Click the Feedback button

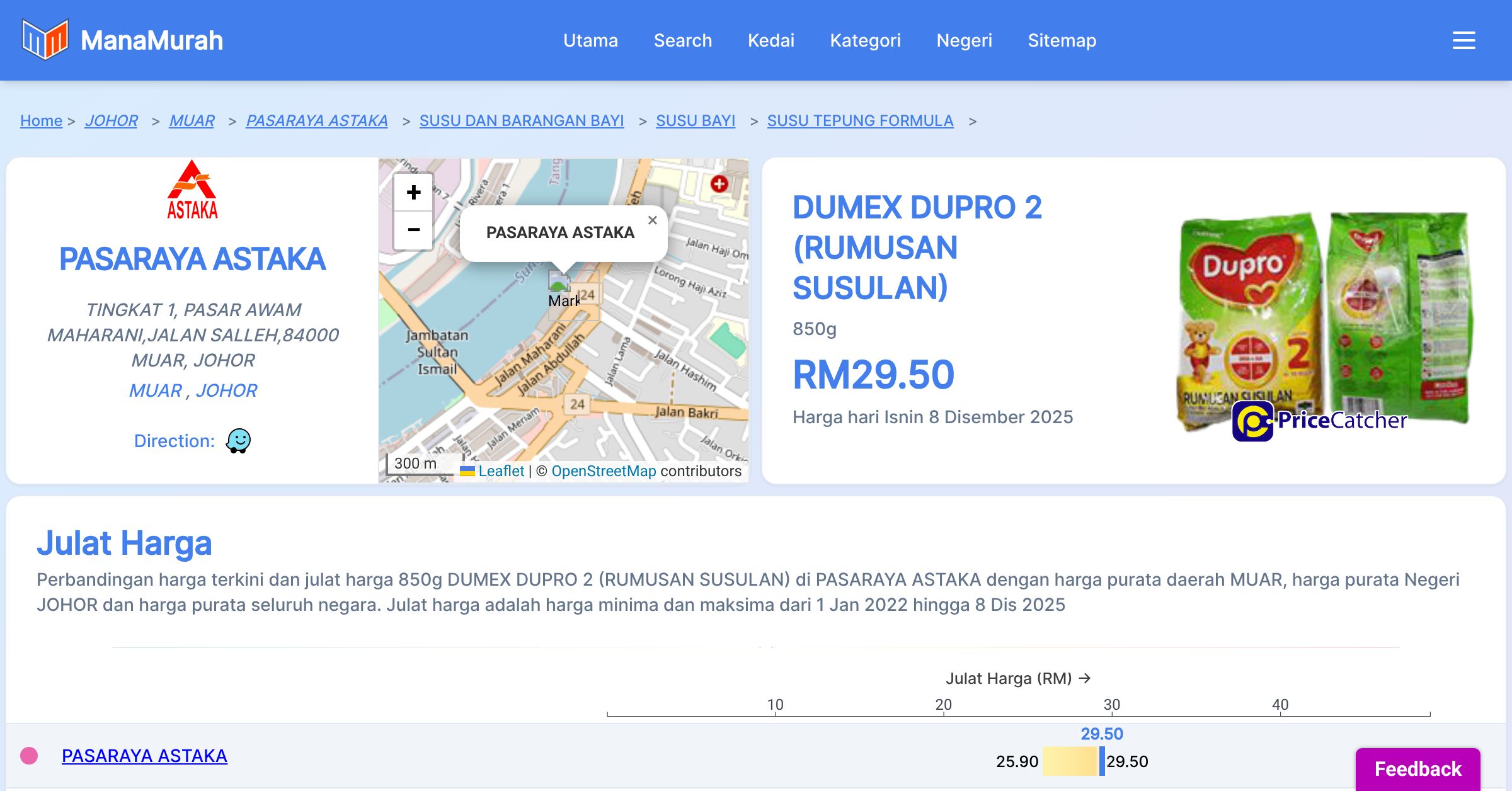pos(1417,768)
